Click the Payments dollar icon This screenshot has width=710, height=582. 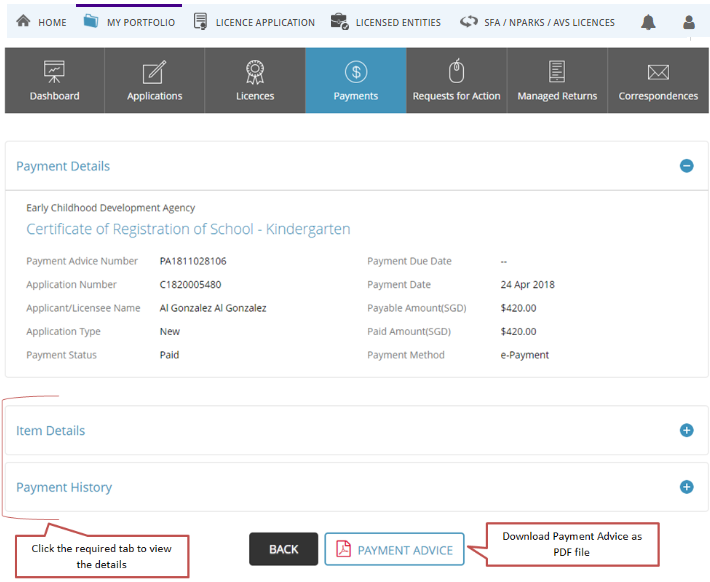(356, 71)
